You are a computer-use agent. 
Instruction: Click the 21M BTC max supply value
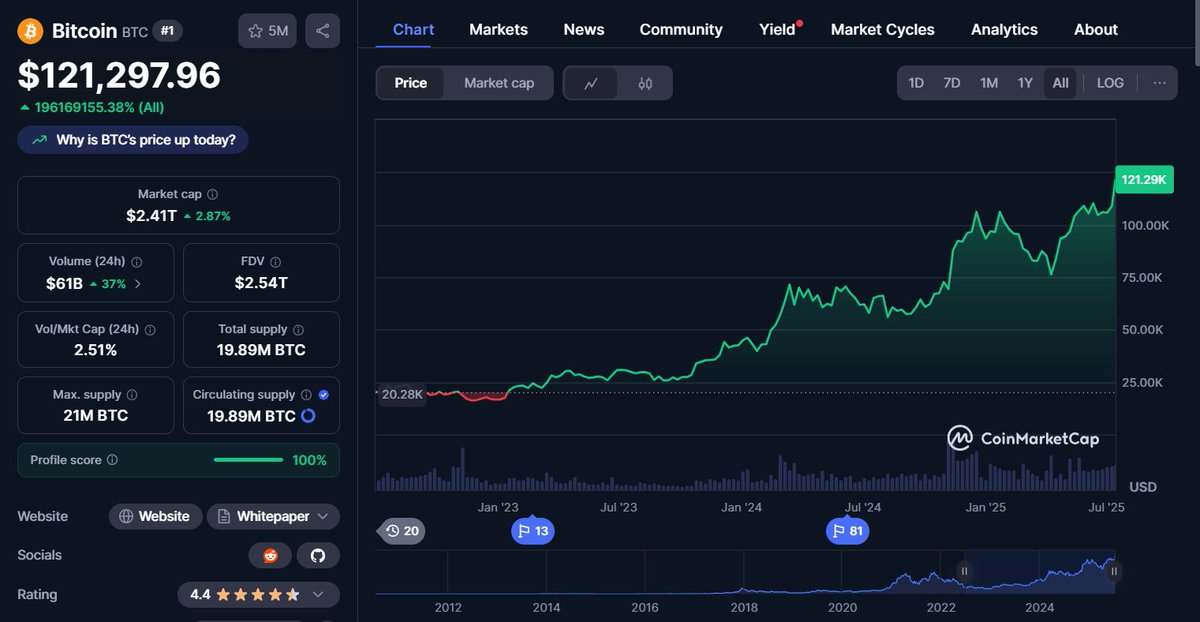click(x=96, y=415)
